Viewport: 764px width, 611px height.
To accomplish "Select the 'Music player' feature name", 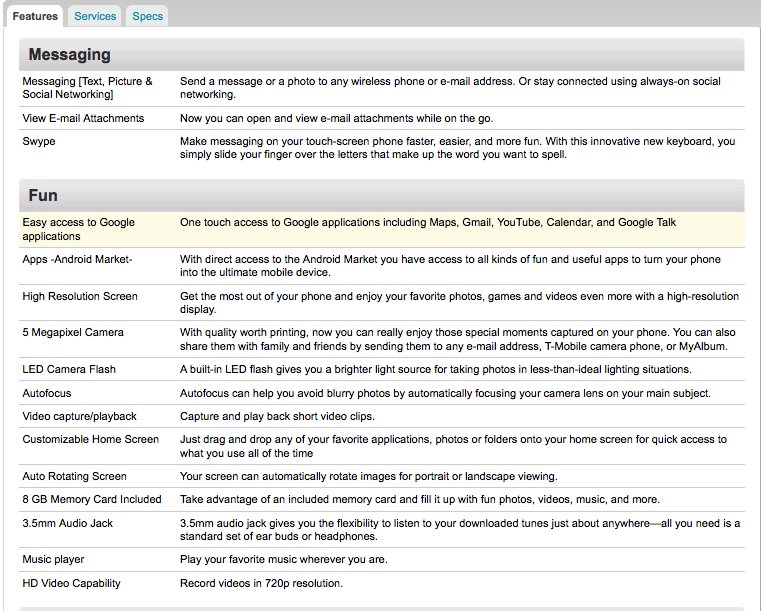I will click(54, 559).
